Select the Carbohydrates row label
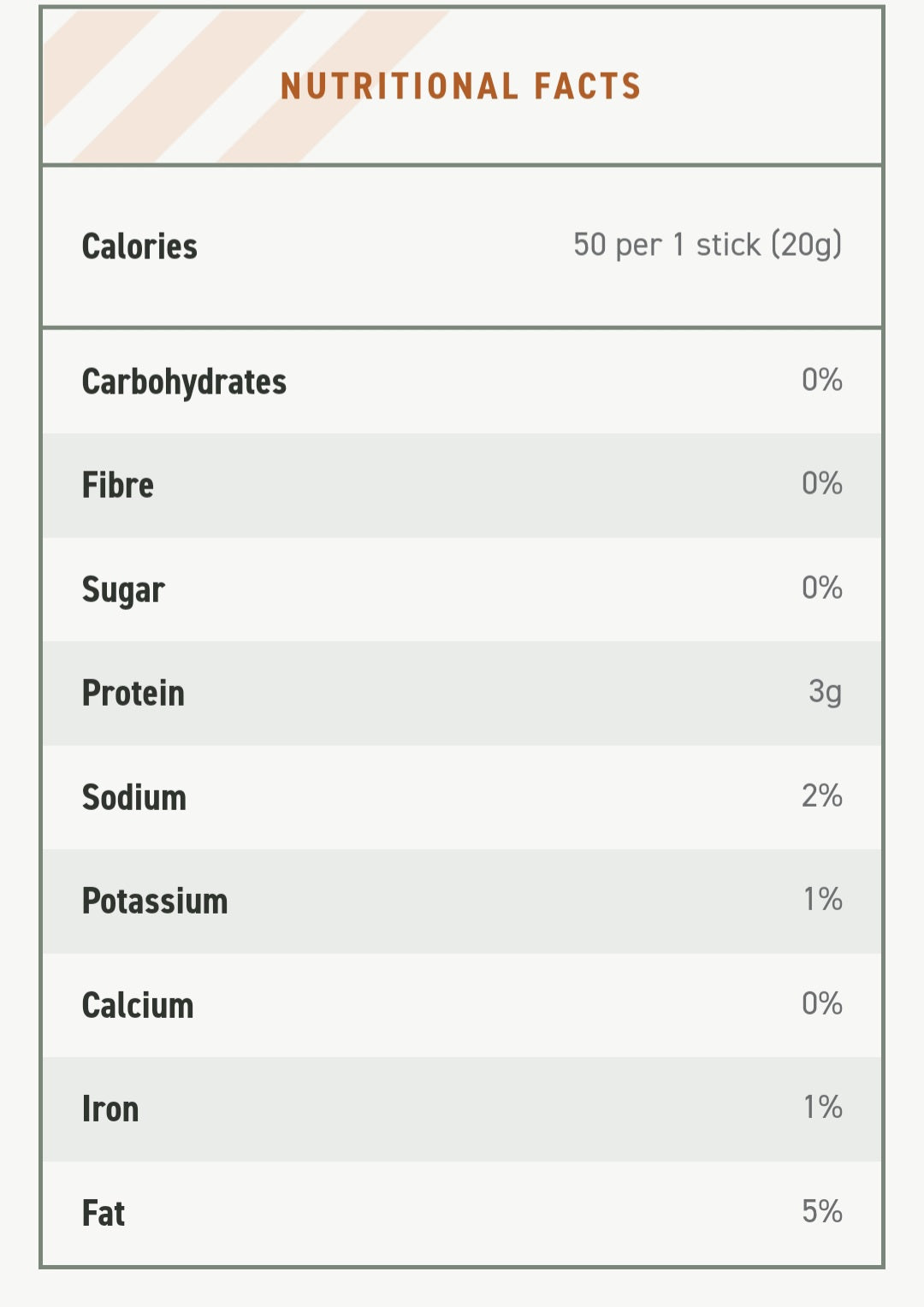 point(184,382)
